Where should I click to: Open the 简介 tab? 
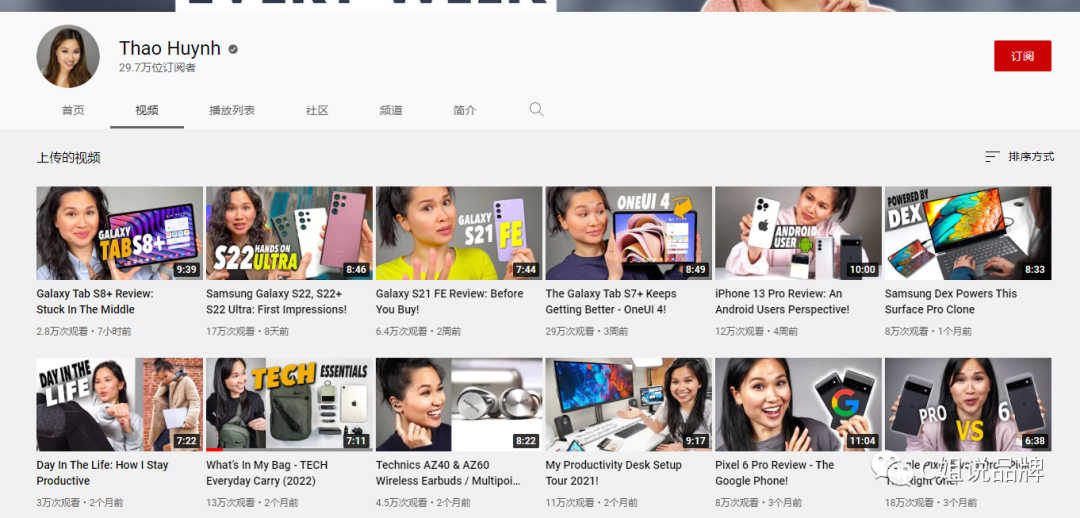tap(464, 110)
